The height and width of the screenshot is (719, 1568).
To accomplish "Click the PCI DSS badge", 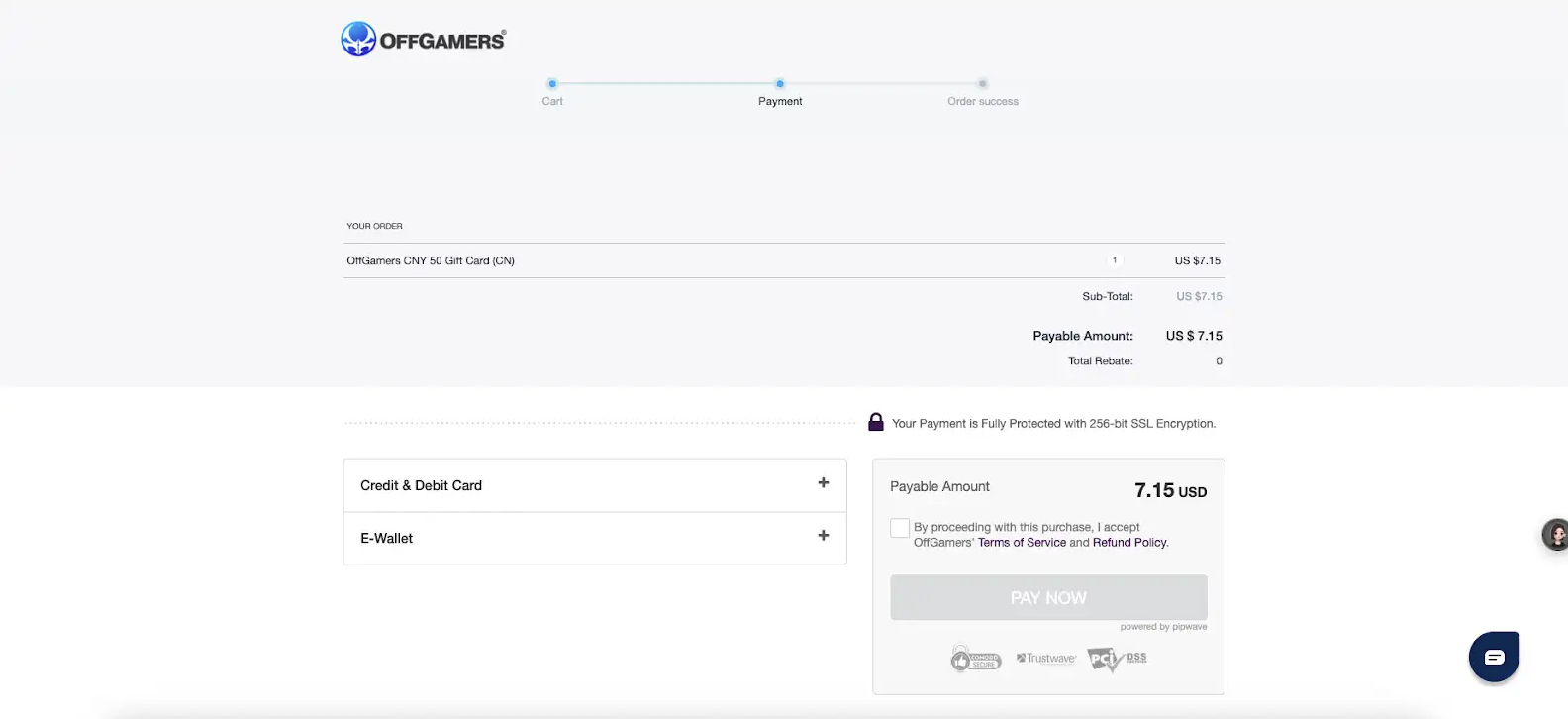I will [1117, 659].
